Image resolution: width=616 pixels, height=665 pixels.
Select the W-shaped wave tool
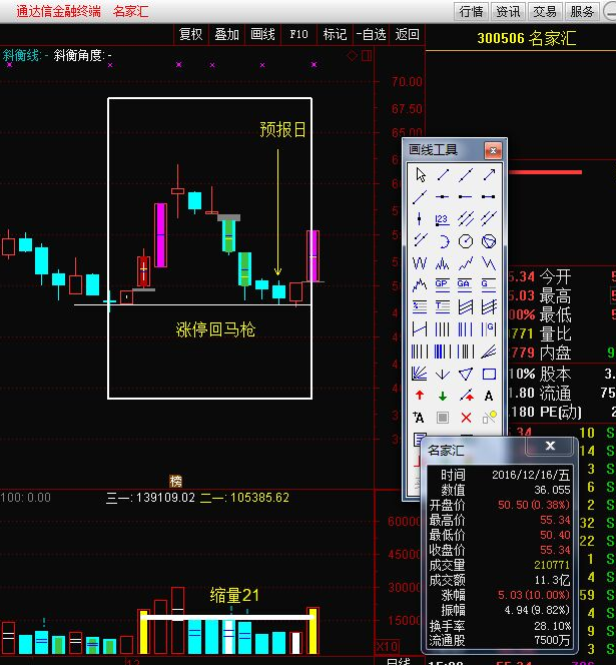(x=420, y=263)
